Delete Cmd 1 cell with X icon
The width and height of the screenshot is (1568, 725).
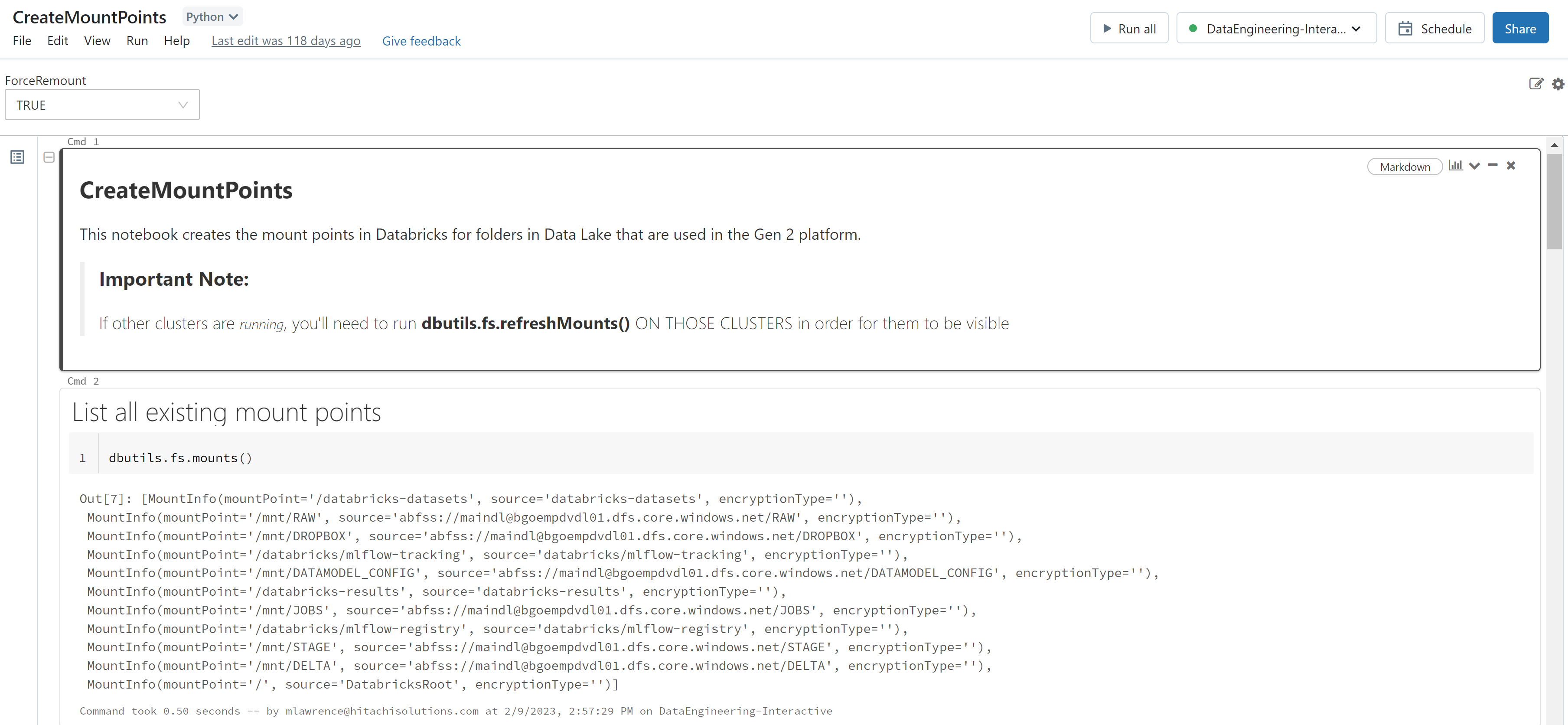[1511, 166]
